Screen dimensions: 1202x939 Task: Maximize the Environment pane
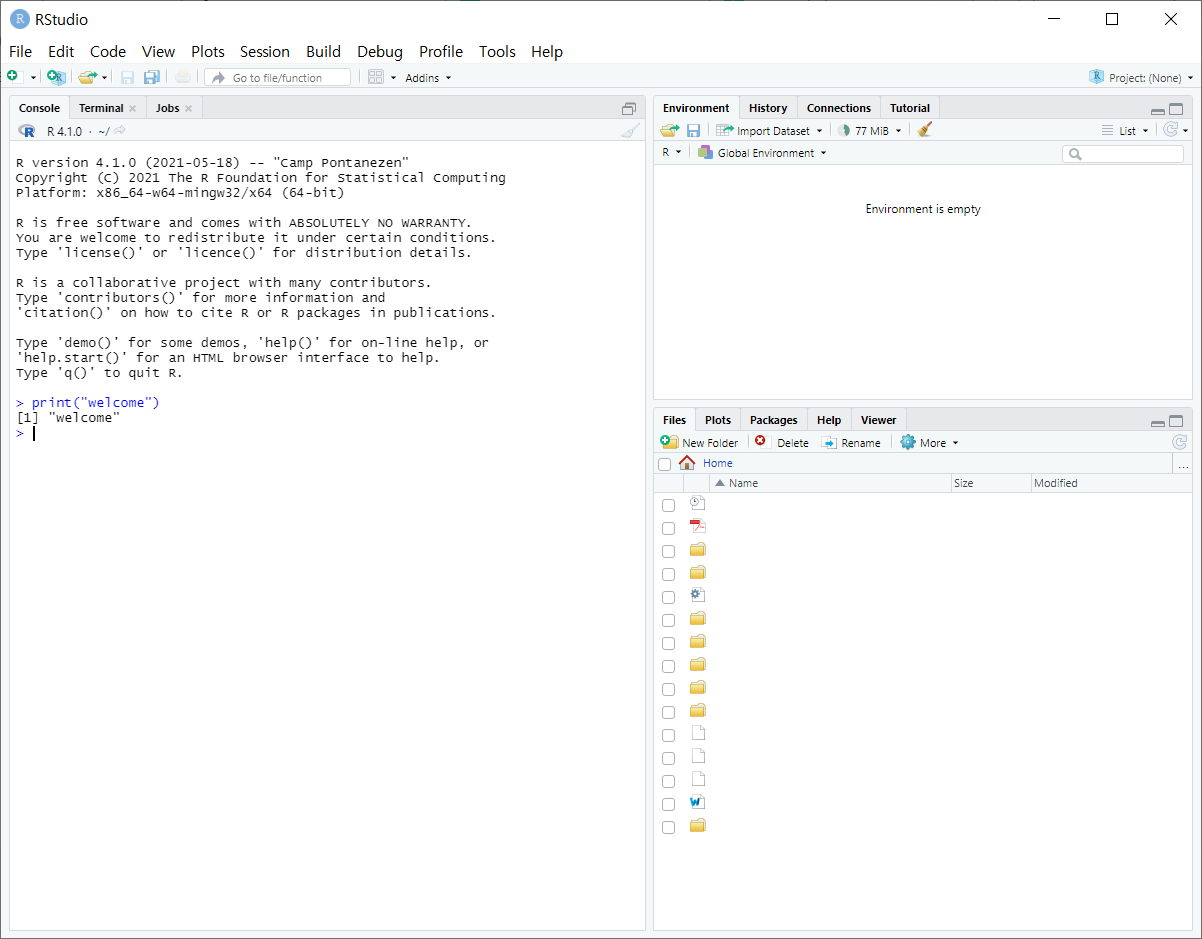tap(1176, 109)
